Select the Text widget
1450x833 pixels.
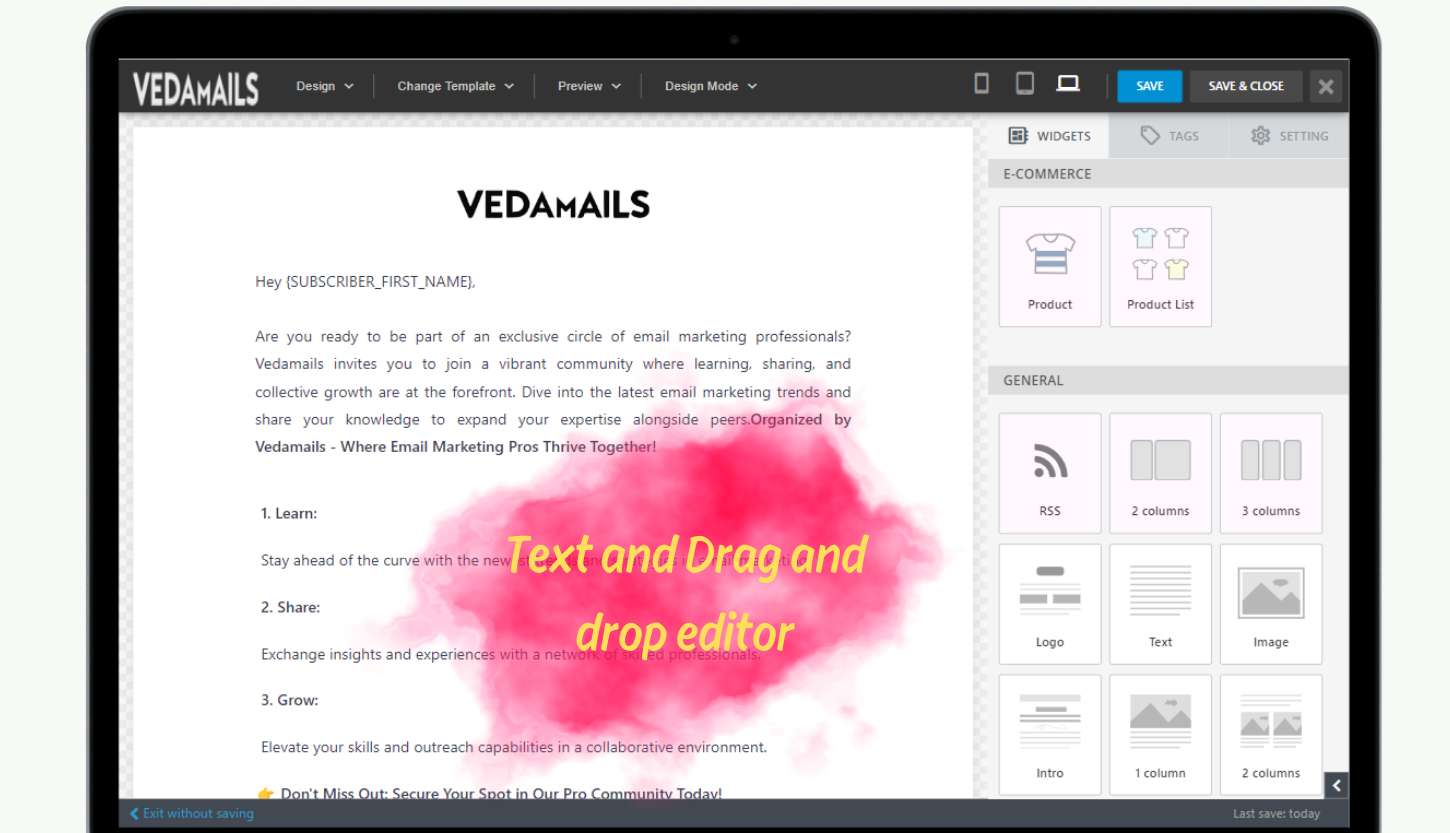pos(1160,604)
